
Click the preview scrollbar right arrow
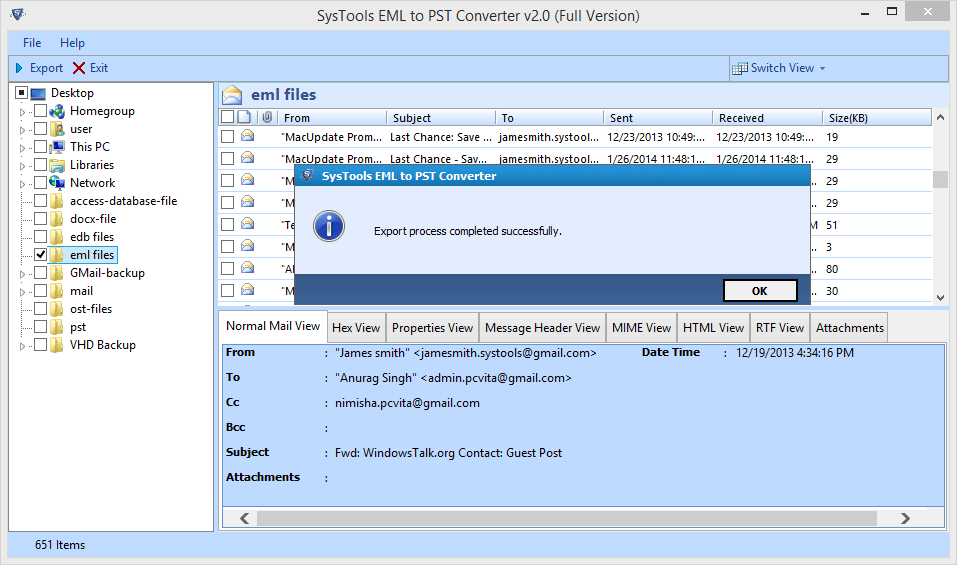point(905,518)
